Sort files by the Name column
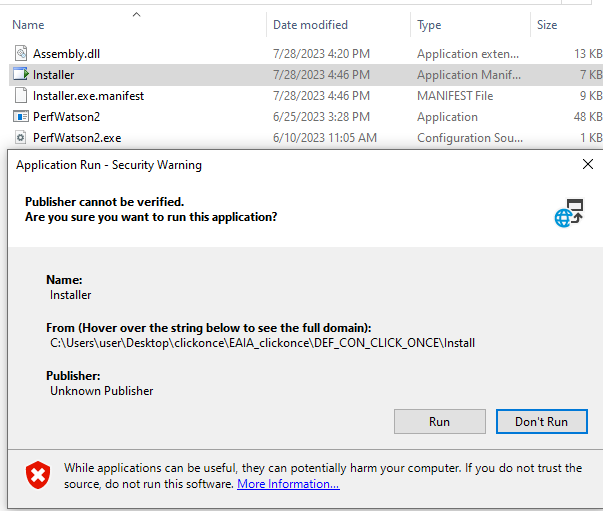Screen dimensions: 603x511 (28, 25)
